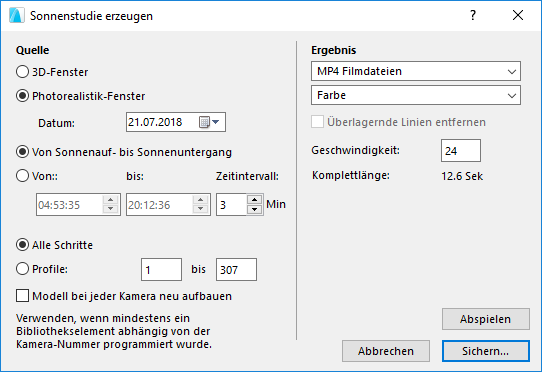
Task: Close the Sonnenstudie erzeugen dialog
Action: pyautogui.click(x=518, y=15)
